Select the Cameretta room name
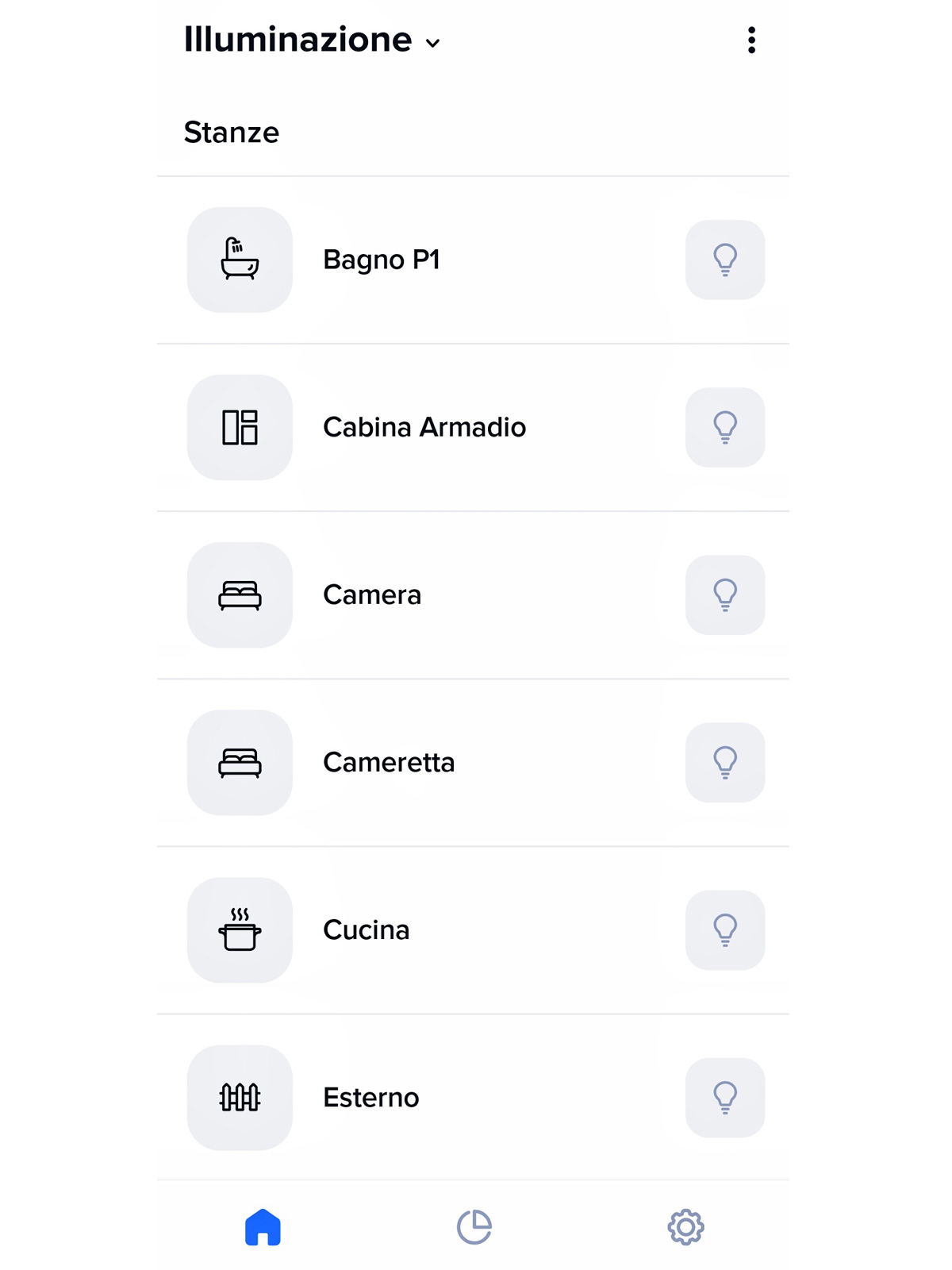The image size is (952, 1270). [389, 762]
